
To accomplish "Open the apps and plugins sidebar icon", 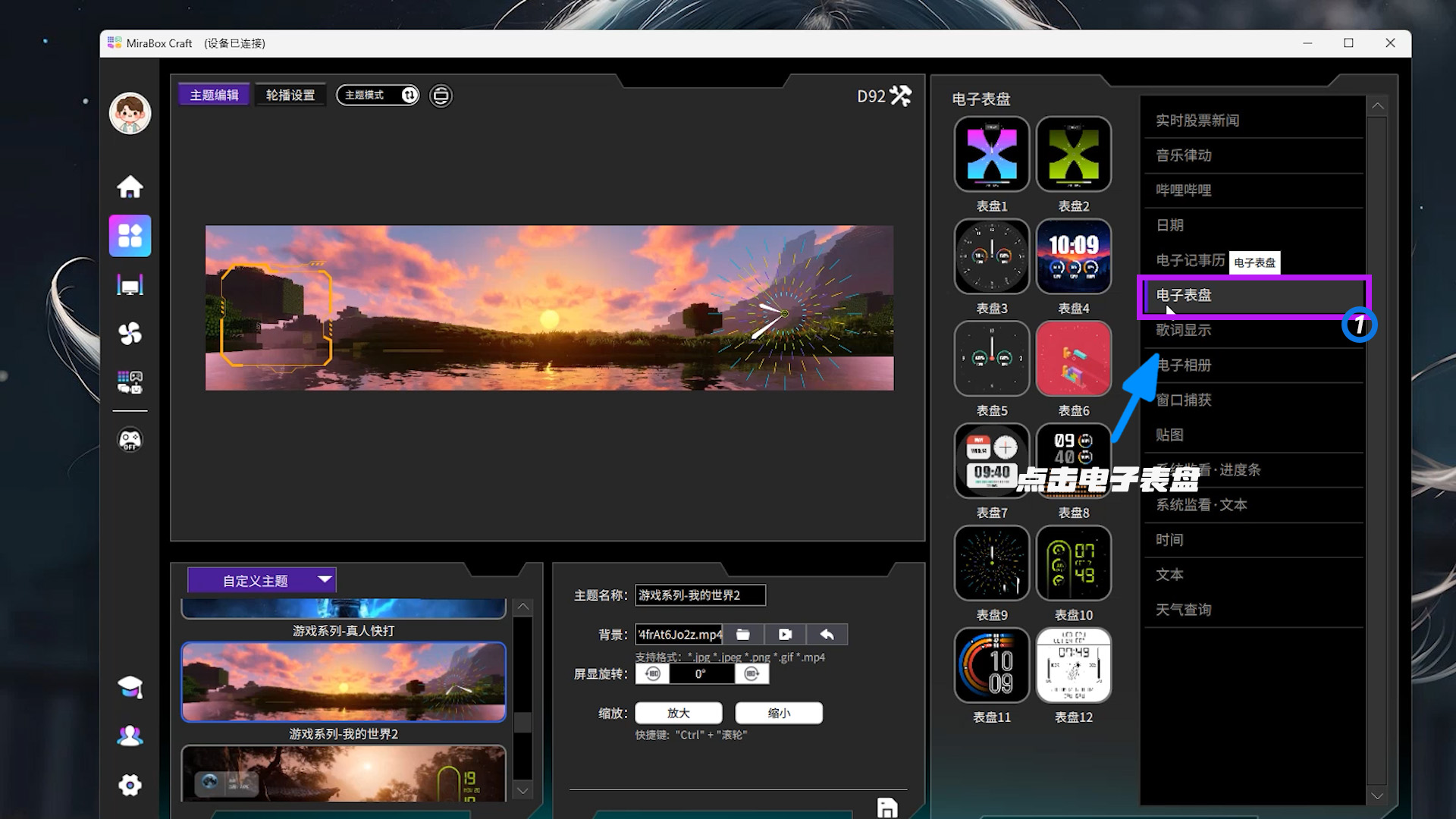I will [x=130, y=382].
